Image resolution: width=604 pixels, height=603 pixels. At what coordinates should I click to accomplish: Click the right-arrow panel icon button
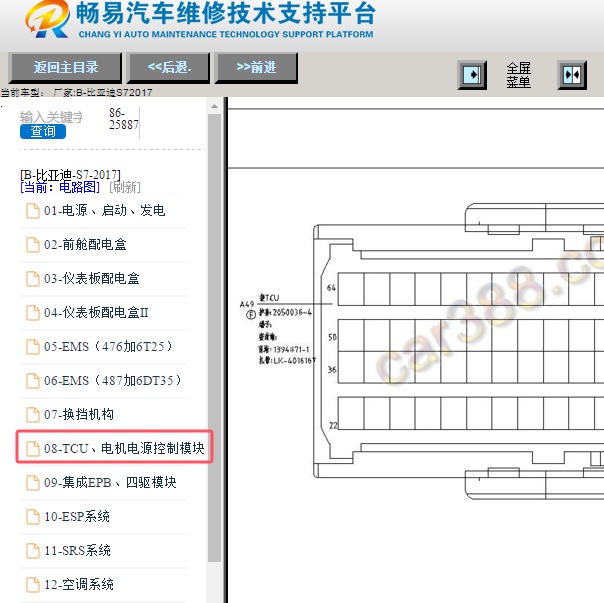tap(472, 75)
